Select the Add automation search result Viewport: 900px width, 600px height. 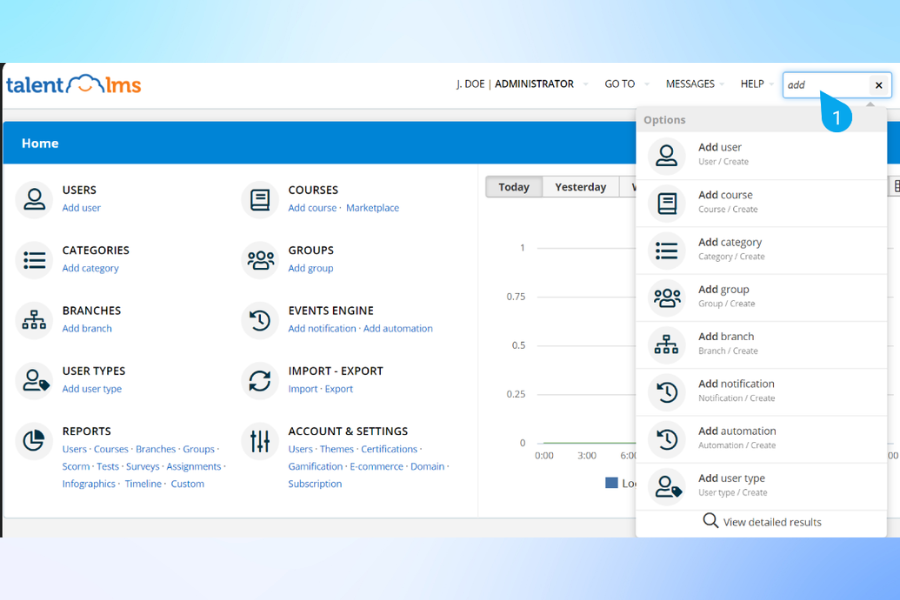tap(762, 439)
